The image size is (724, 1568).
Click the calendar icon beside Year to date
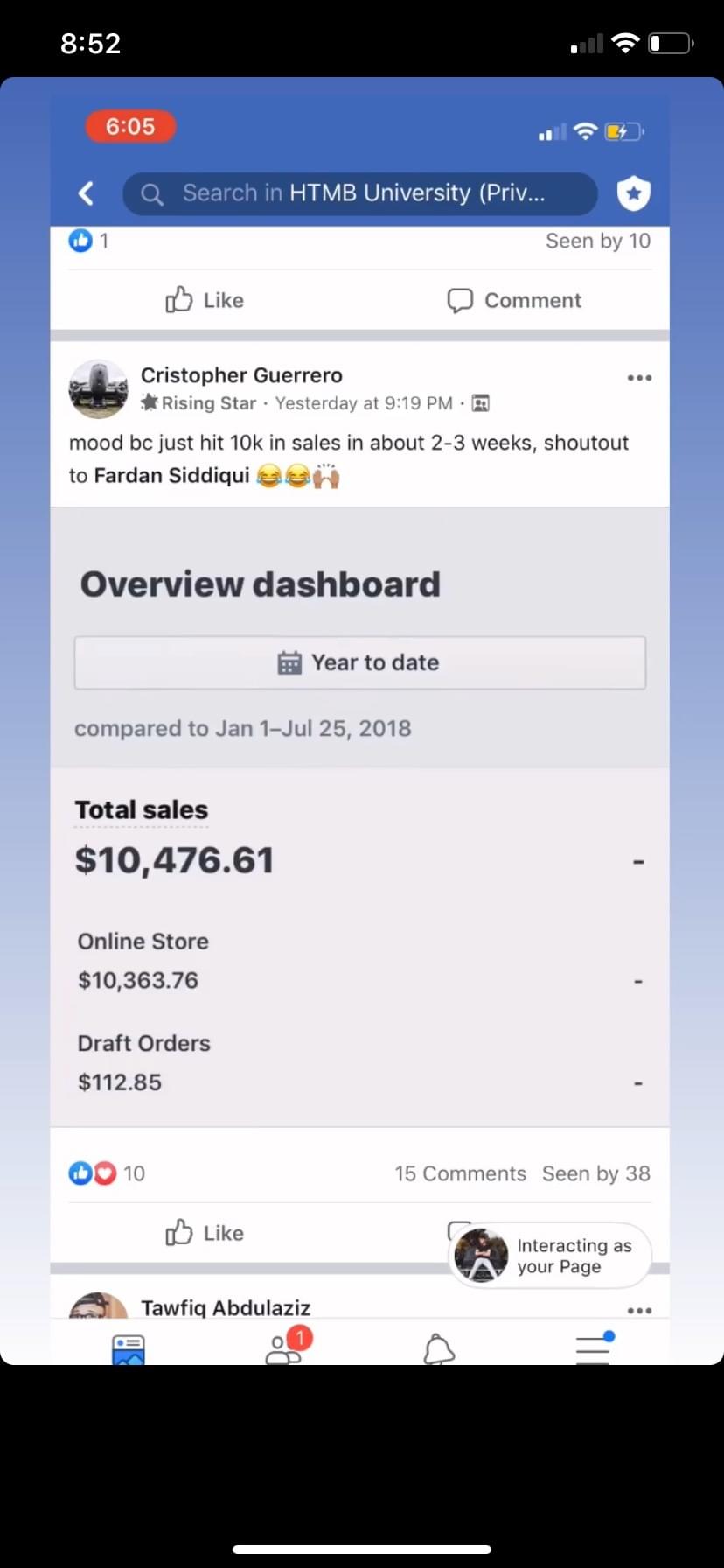tap(289, 663)
